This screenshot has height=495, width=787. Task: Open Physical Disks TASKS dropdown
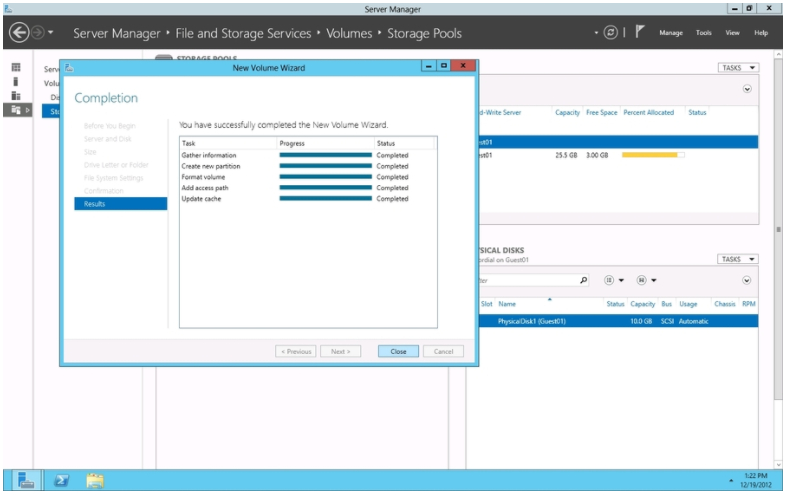pyautogui.click(x=737, y=259)
